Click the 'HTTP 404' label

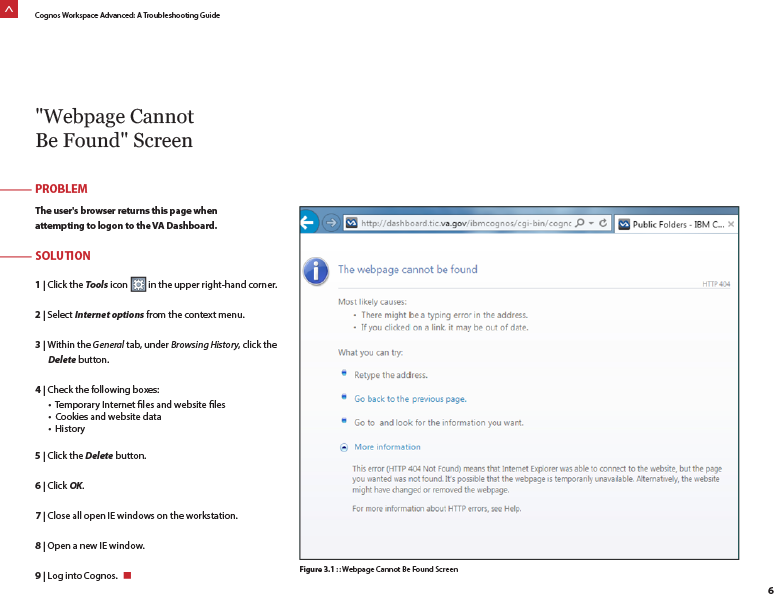tap(716, 284)
